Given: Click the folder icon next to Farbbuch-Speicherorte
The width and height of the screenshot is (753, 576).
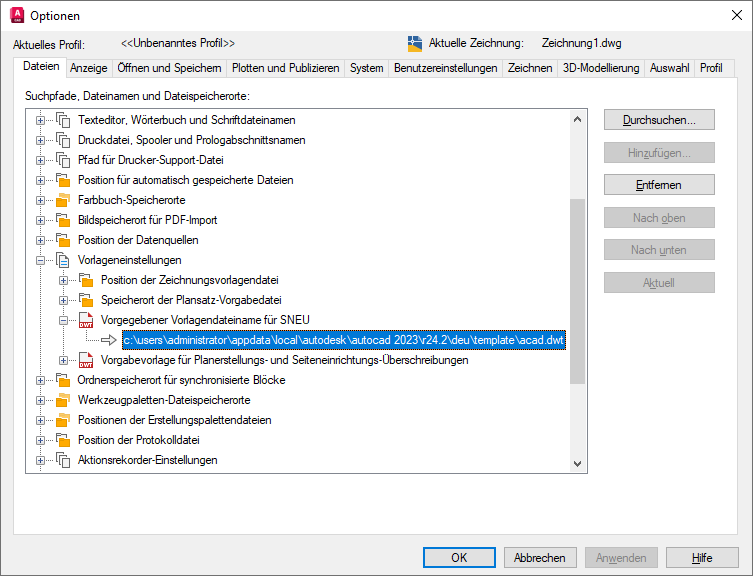Looking at the screenshot, I should (63, 200).
